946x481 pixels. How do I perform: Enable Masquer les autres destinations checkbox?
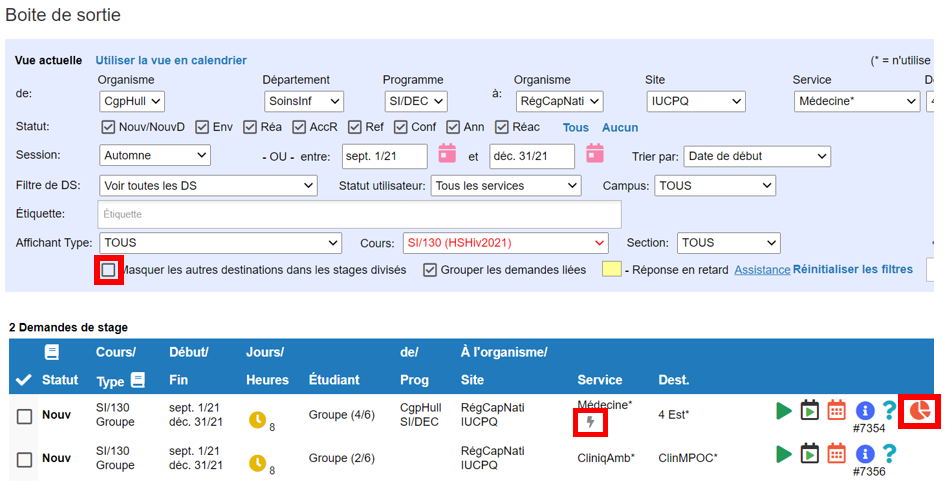pyautogui.click(x=109, y=270)
